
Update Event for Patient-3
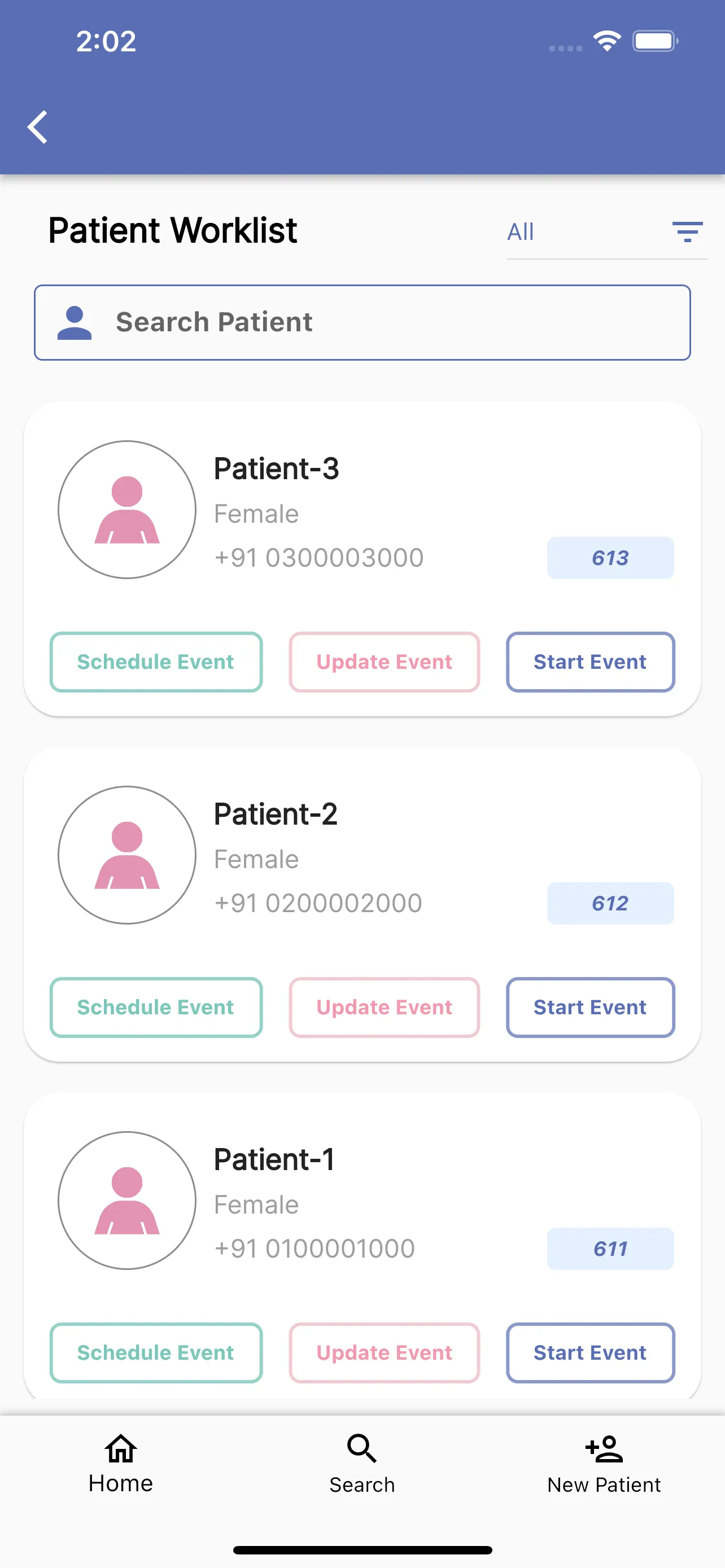[384, 662]
